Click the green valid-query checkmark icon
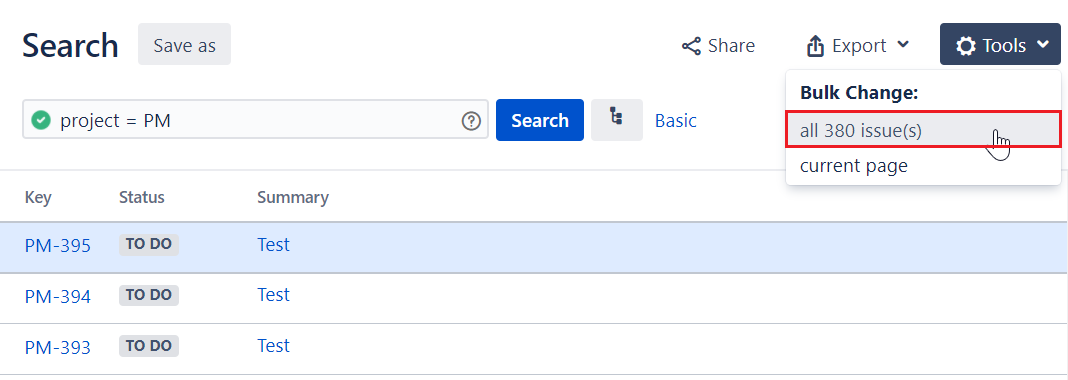Image resolution: width=1068 pixels, height=380 pixels. 41,121
